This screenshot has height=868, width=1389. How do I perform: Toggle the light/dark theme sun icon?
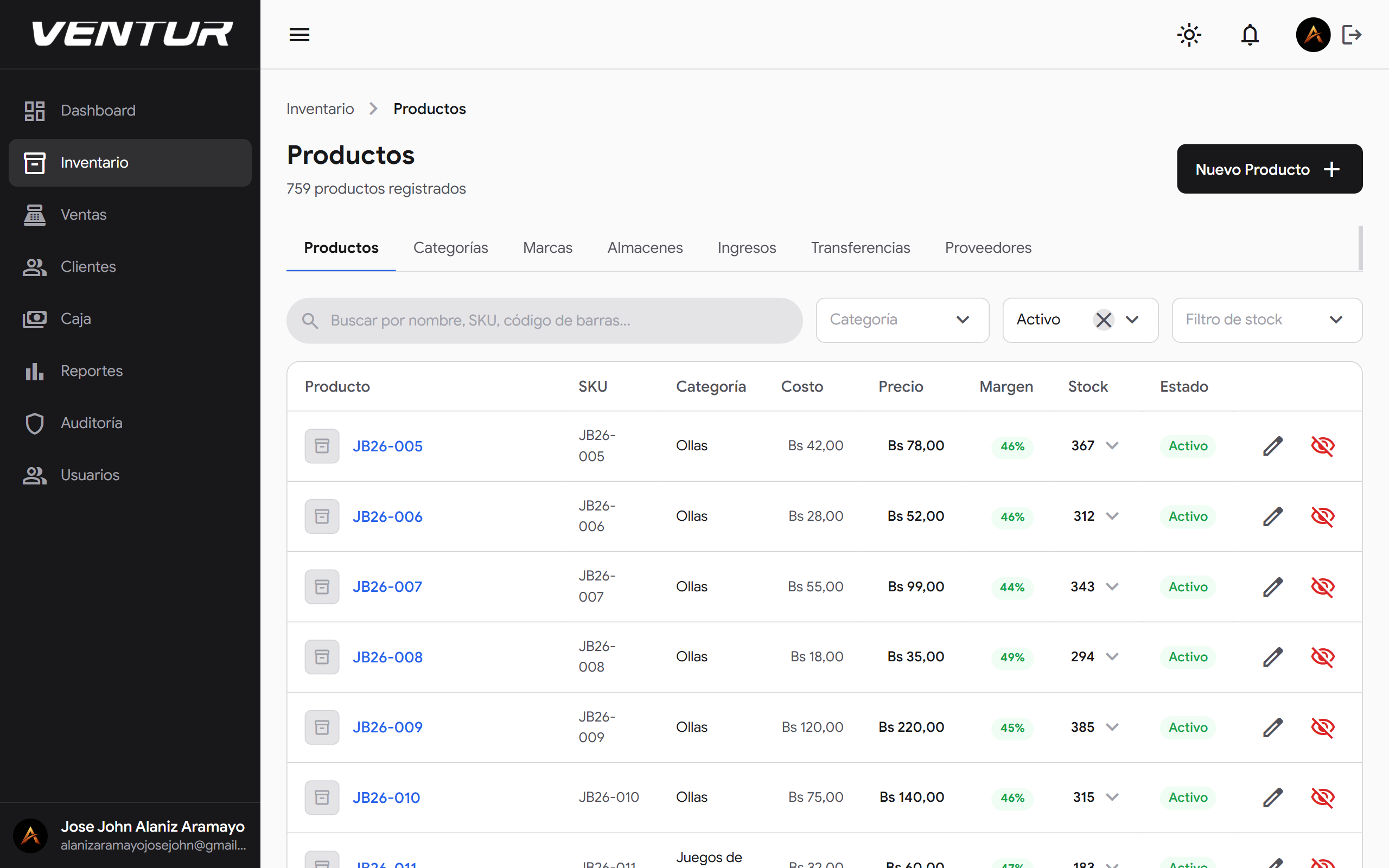coord(1189,34)
